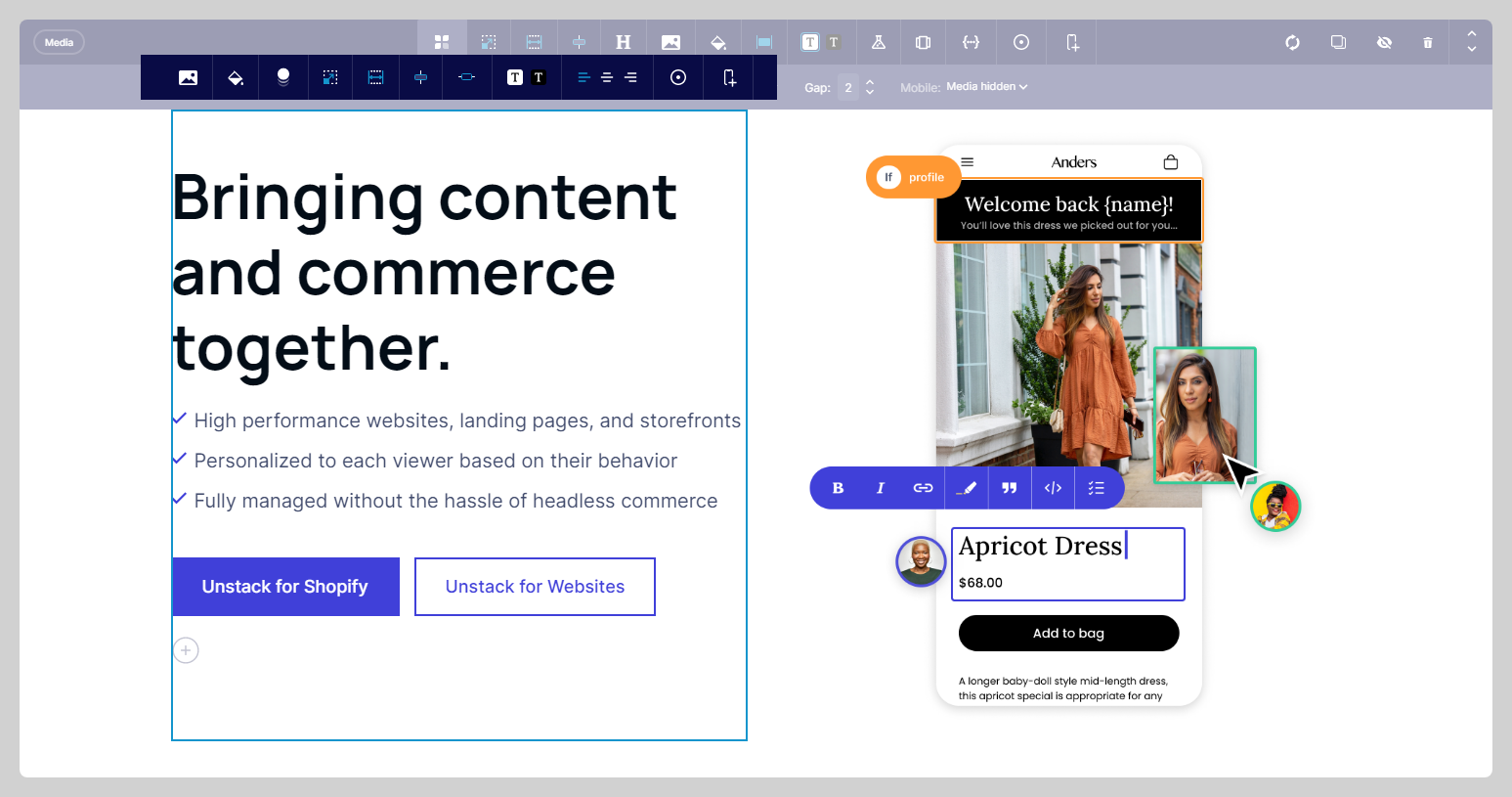Select center text alignment in dark toolbar
Image resolution: width=1512 pixels, height=797 pixels.
(x=607, y=77)
